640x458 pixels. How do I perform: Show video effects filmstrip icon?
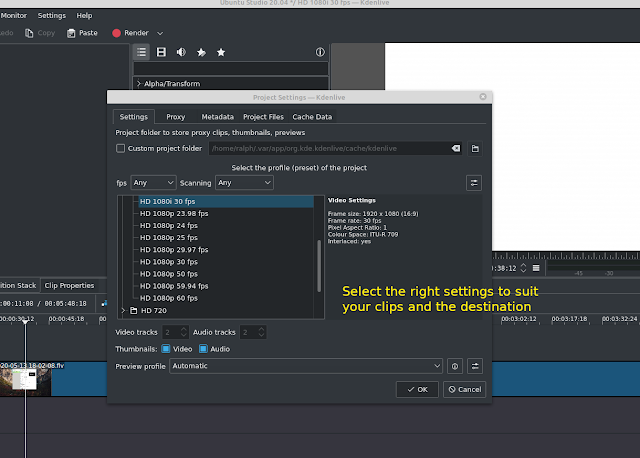pyautogui.click(x=161, y=52)
